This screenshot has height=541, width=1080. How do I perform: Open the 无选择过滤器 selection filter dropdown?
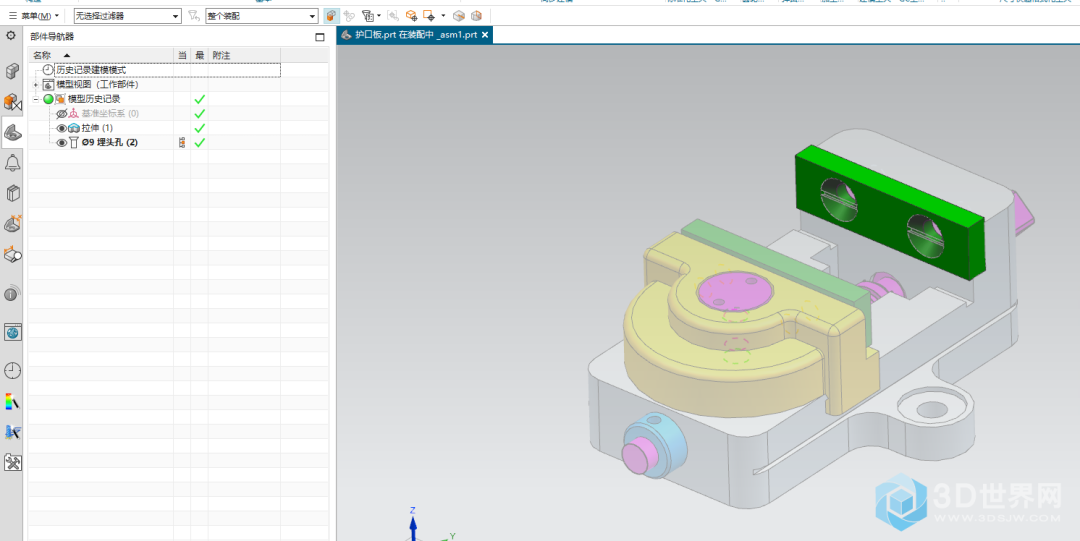[176, 16]
